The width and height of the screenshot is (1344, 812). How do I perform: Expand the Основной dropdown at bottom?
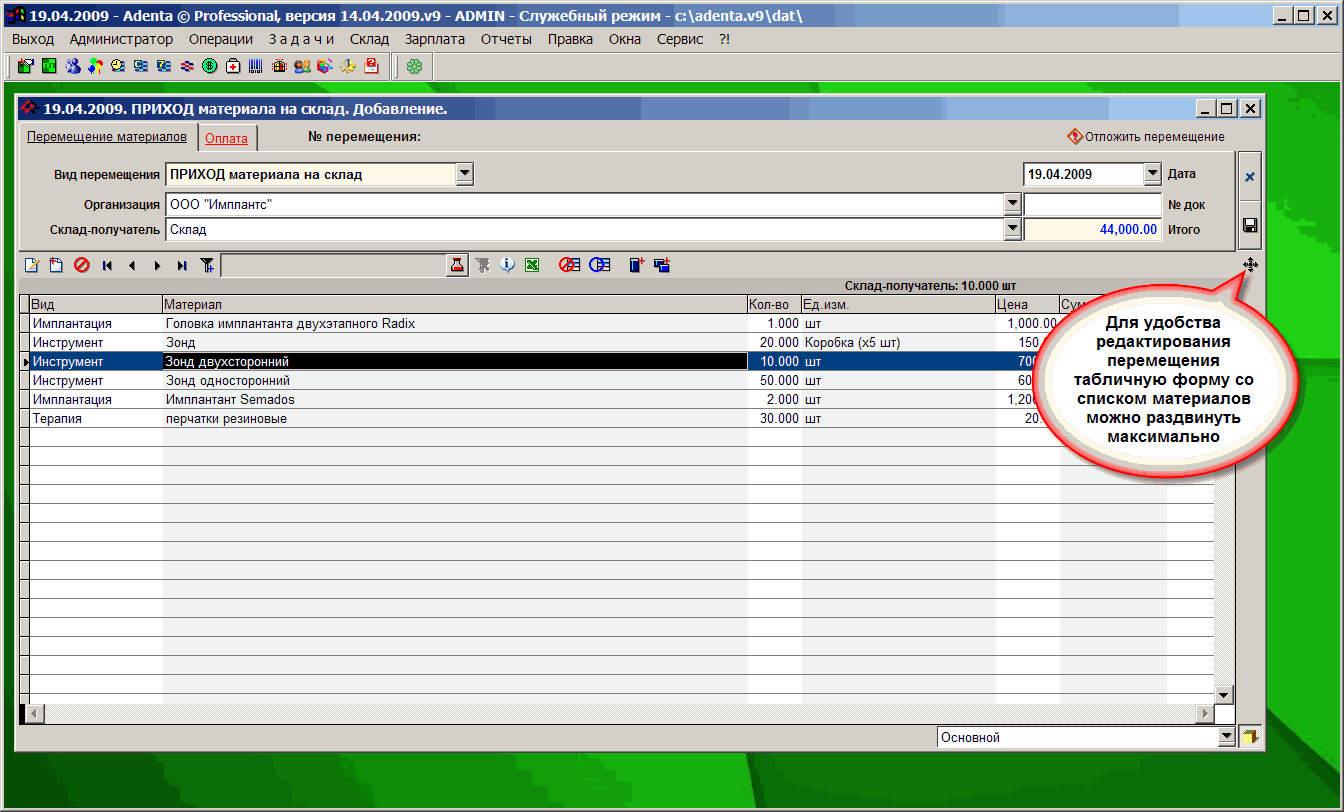coord(1227,738)
